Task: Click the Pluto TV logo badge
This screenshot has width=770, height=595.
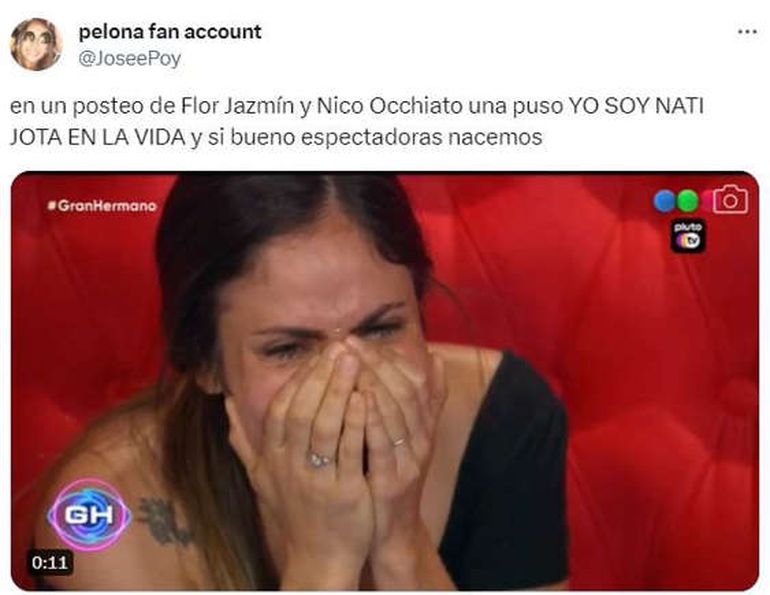Action: coord(688,236)
